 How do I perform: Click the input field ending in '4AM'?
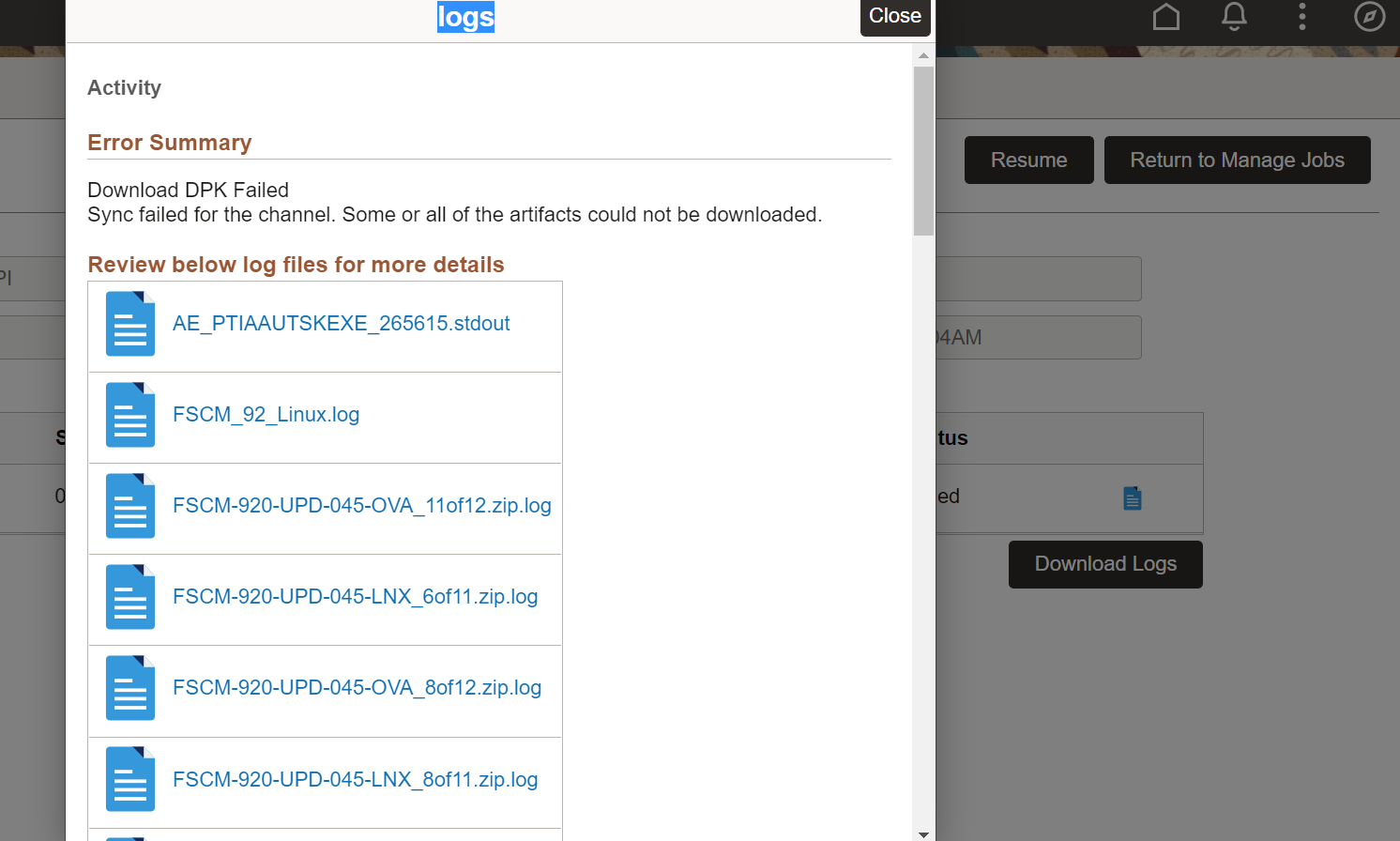click(1039, 338)
